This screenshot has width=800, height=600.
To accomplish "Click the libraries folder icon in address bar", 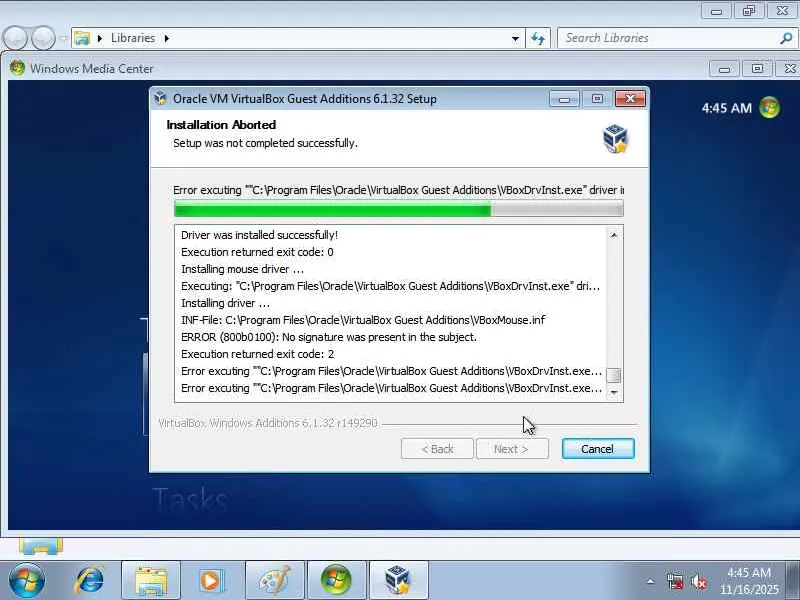I will click(x=82, y=38).
